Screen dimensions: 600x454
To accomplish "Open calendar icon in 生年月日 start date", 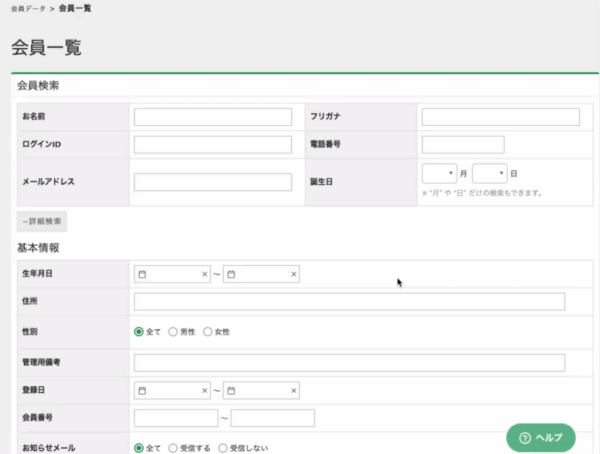I will 142,274.
